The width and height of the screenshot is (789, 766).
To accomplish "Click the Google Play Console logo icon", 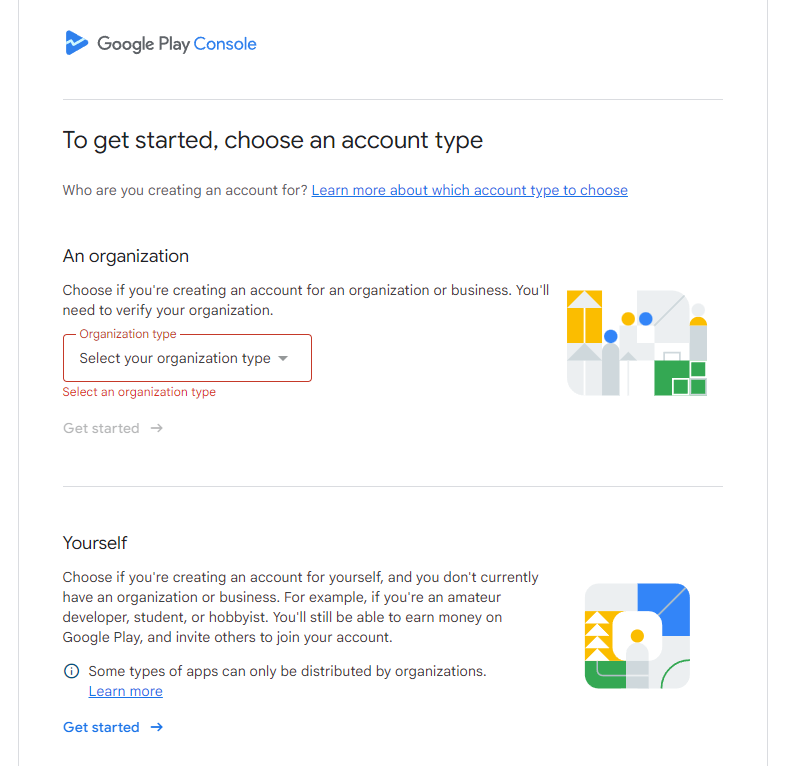I will point(76,43).
